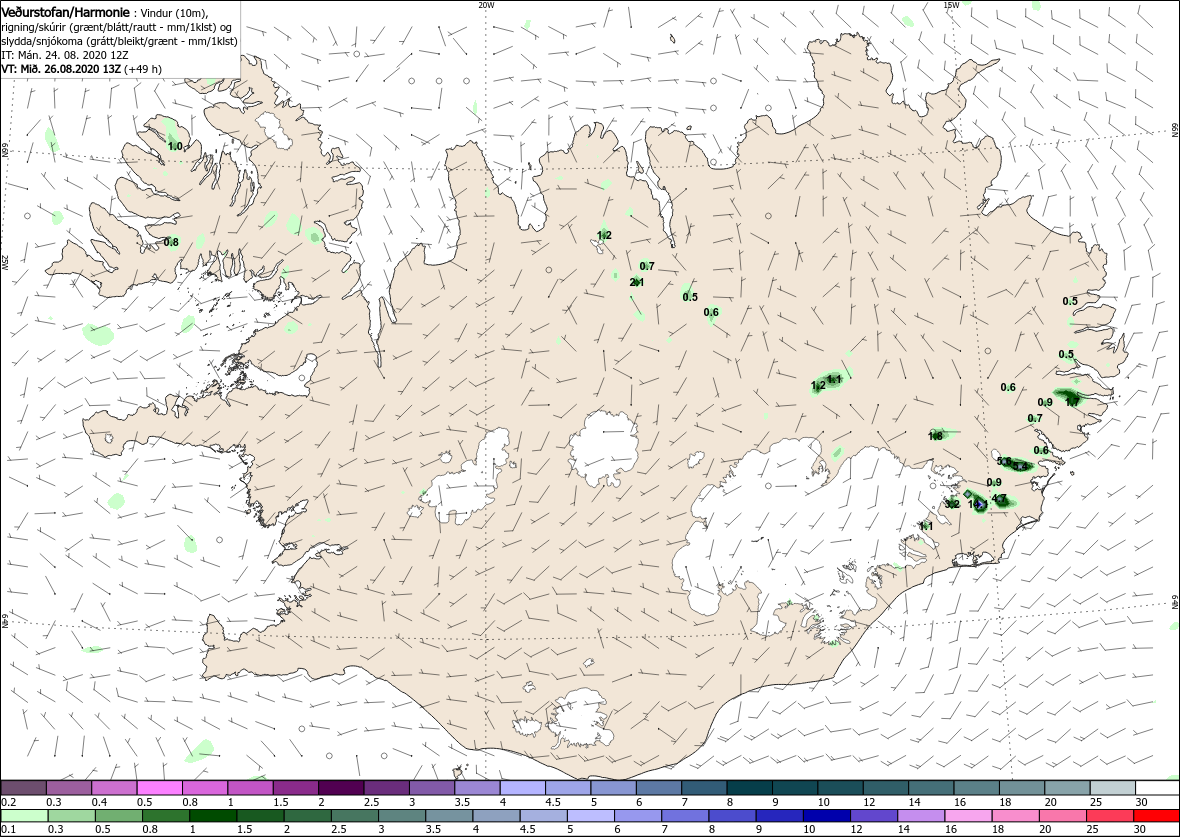
Task: Click the 20W longitude label
Action: [x=486, y=5]
